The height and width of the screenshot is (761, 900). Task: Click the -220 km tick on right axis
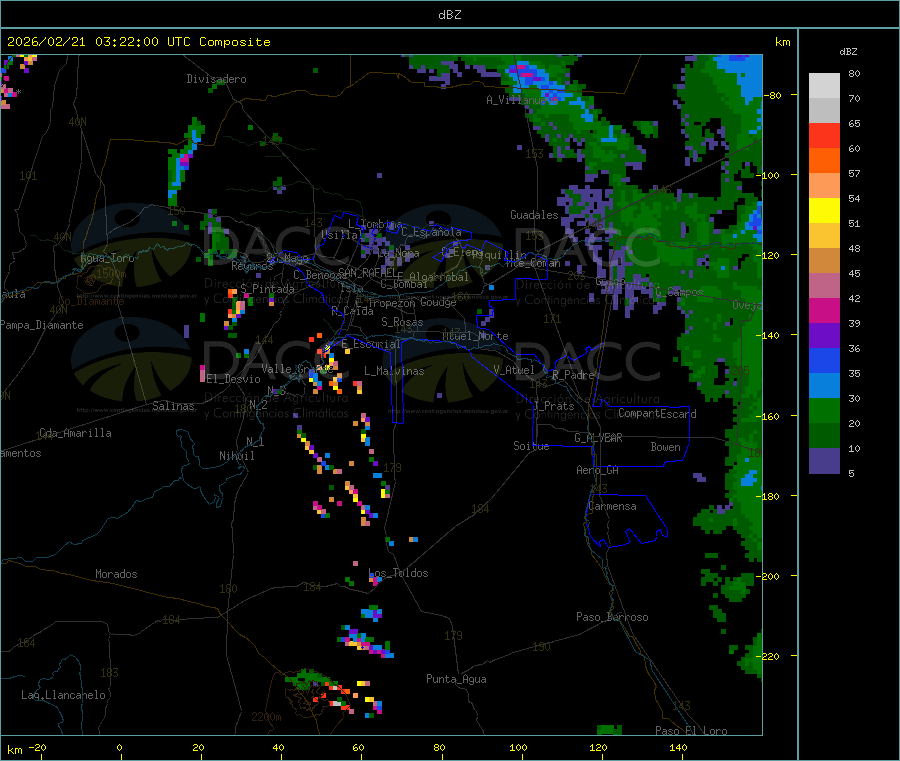click(770, 656)
